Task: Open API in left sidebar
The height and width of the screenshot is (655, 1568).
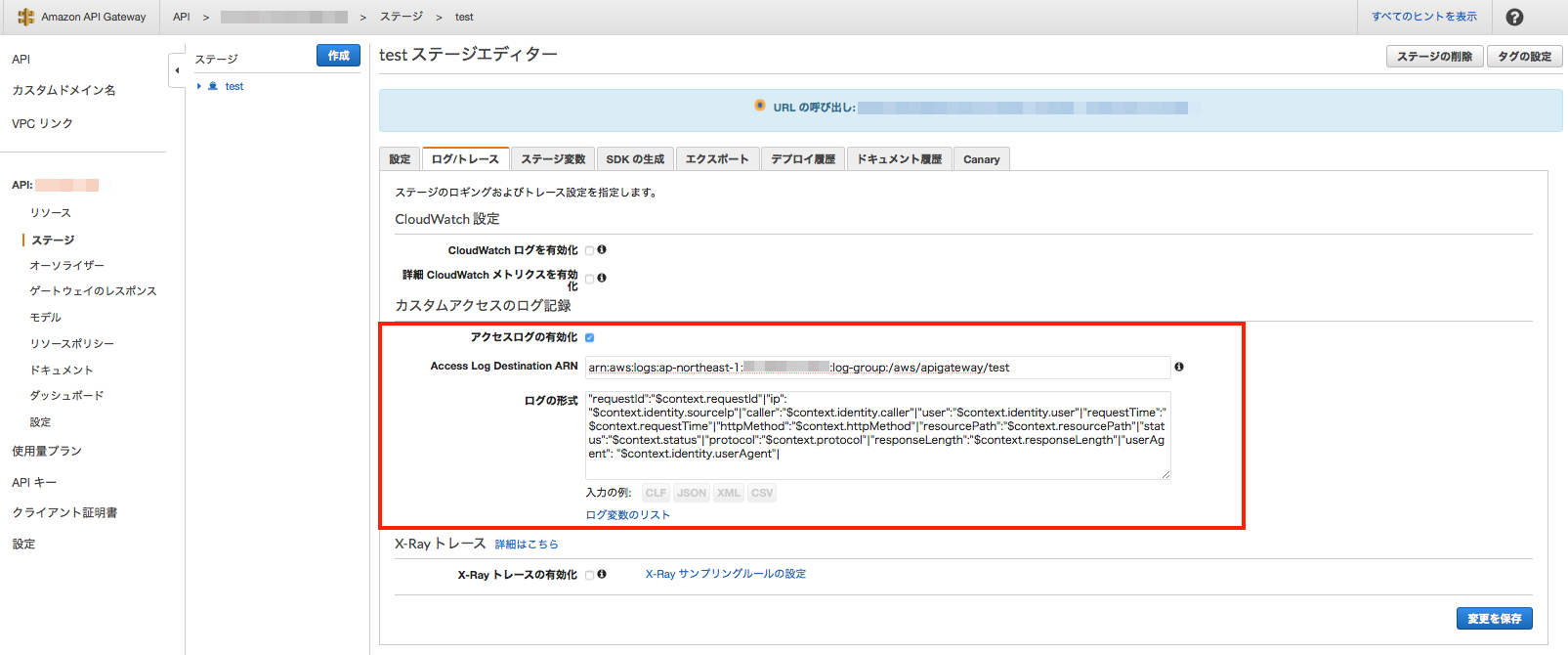Action: (x=21, y=60)
